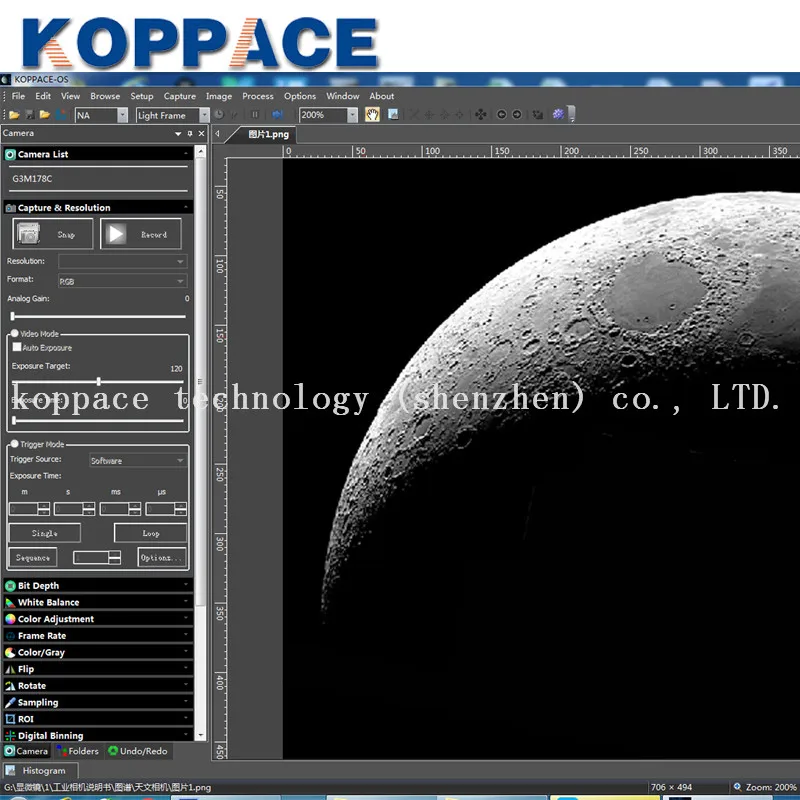
Task: Enable the Auto Exposure checkbox
Action: click(17, 347)
